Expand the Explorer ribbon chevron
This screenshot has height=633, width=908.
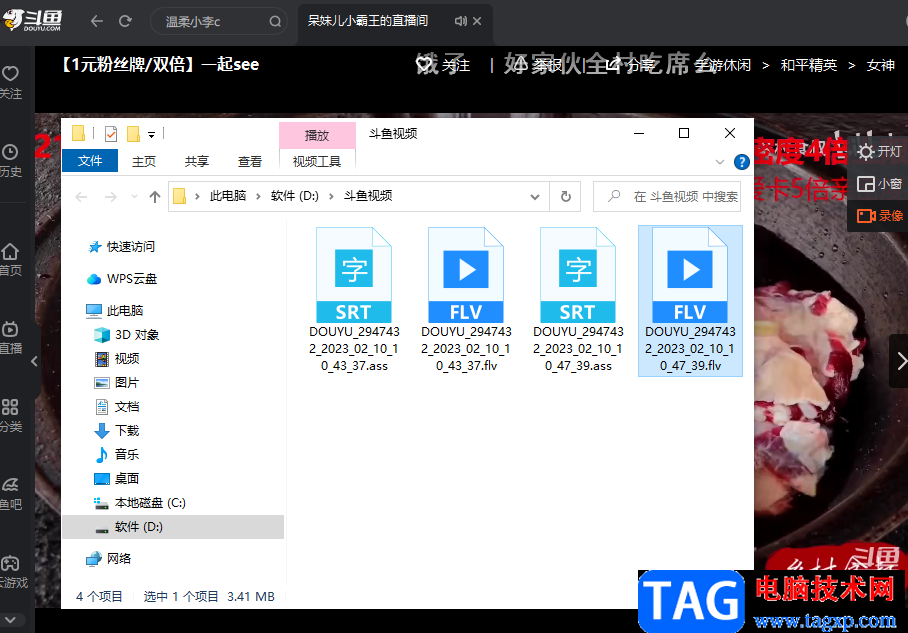[x=720, y=162]
